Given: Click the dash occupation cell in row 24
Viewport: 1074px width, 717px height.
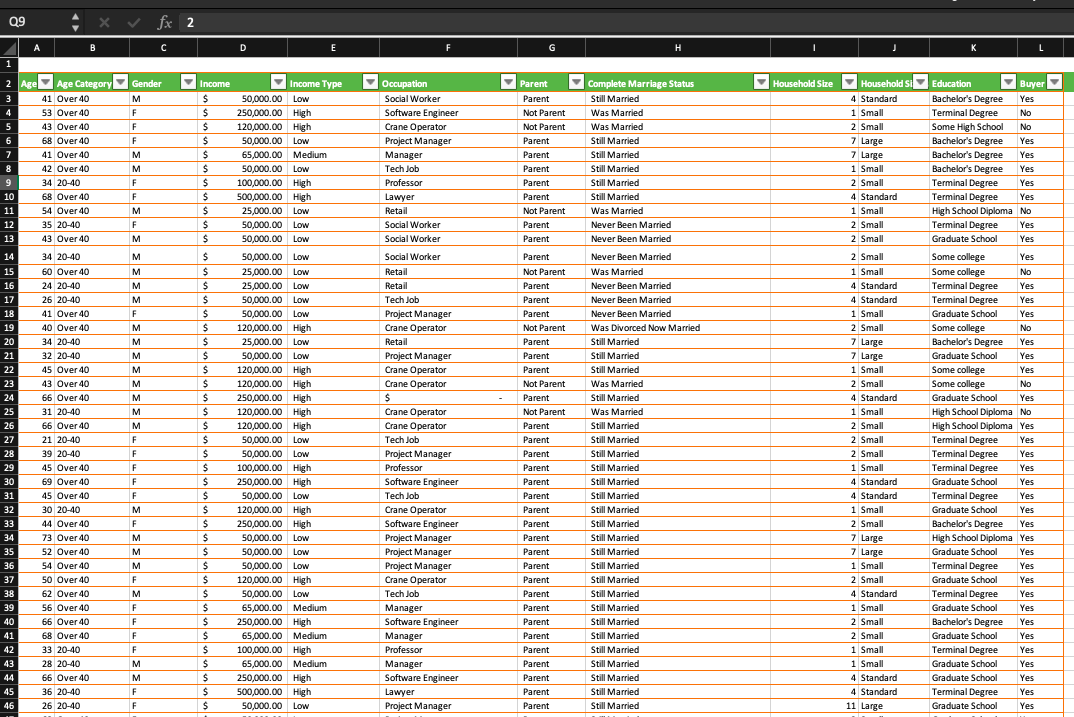Looking at the screenshot, I should 448,398.
